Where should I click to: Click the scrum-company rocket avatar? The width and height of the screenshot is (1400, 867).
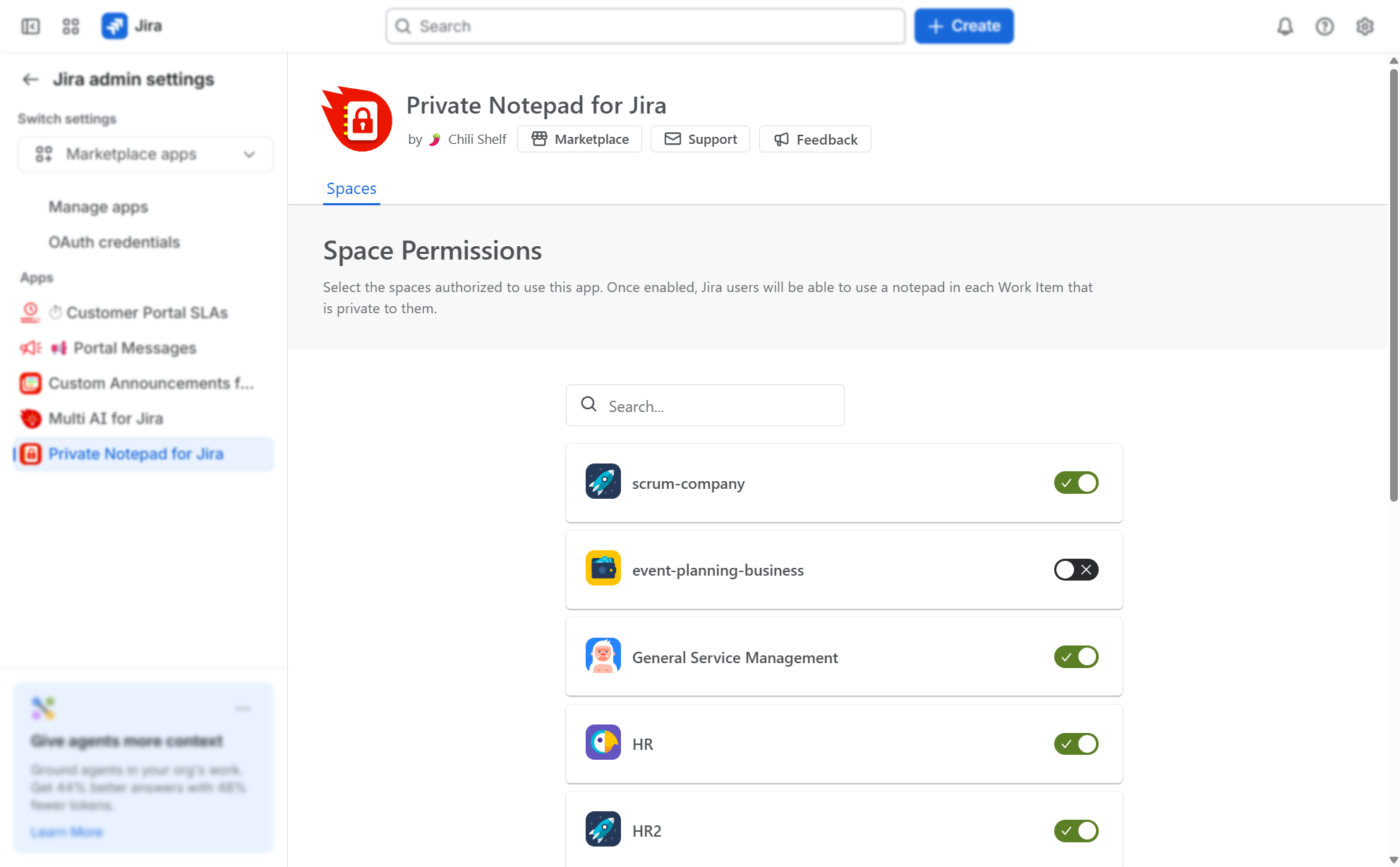pos(603,482)
